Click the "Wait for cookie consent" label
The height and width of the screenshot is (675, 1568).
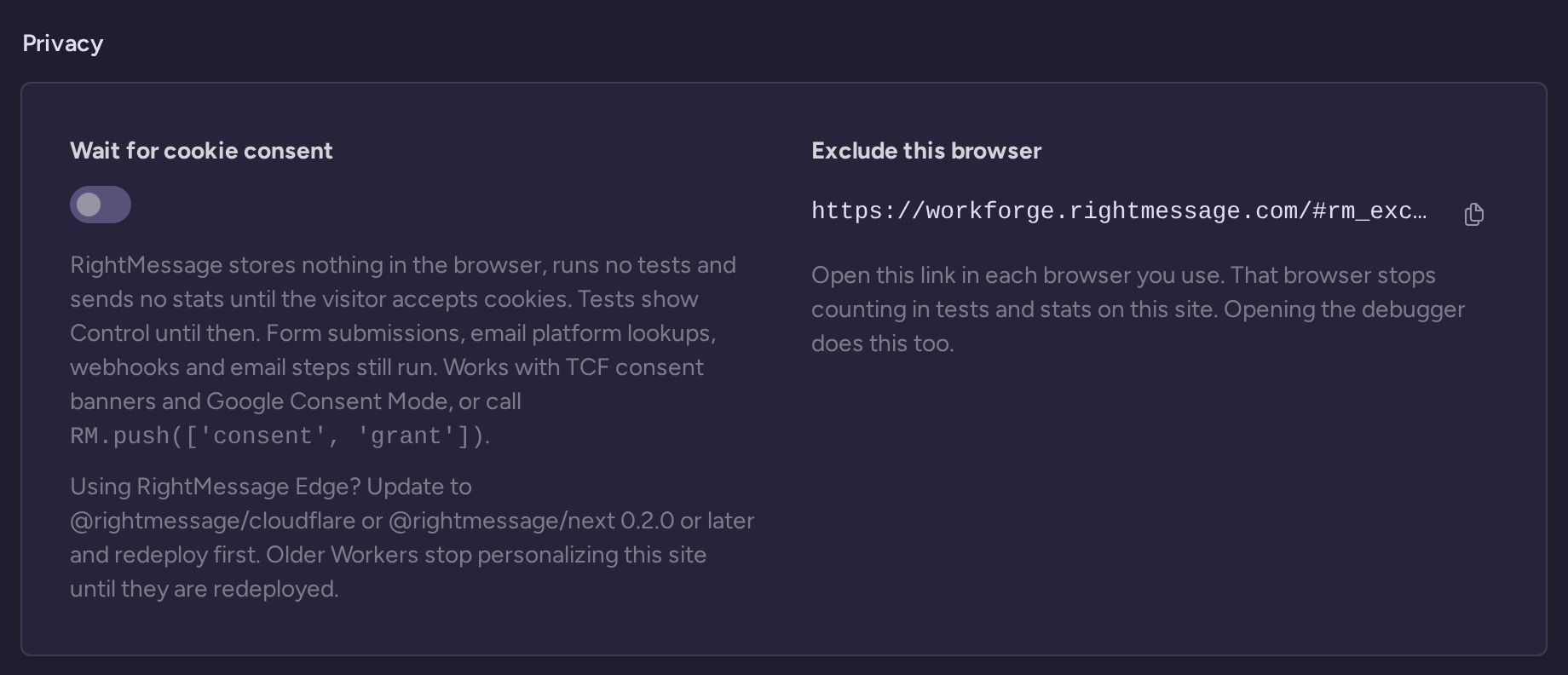click(x=201, y=151)
